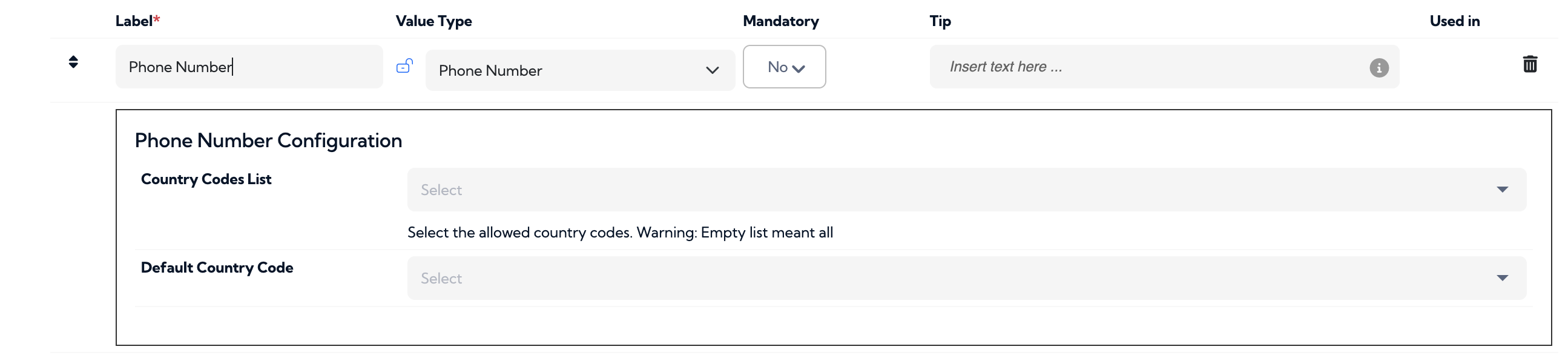Click the reorder handle beside the Phone Number row
Image resolution: width=1568 pixels, height=355 pixels.
(x=73, y=62)
